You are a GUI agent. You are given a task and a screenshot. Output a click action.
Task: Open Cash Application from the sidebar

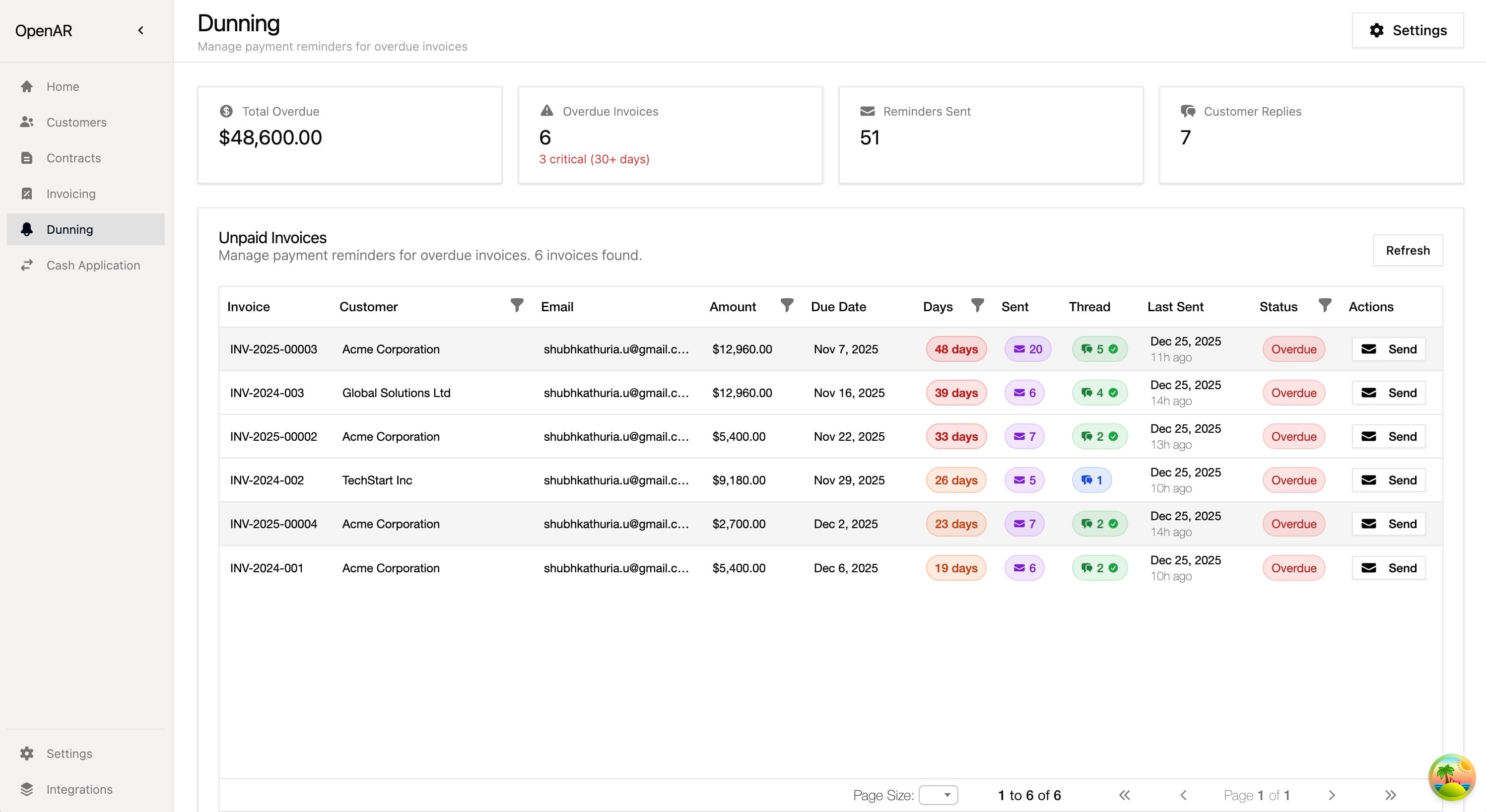93,265
